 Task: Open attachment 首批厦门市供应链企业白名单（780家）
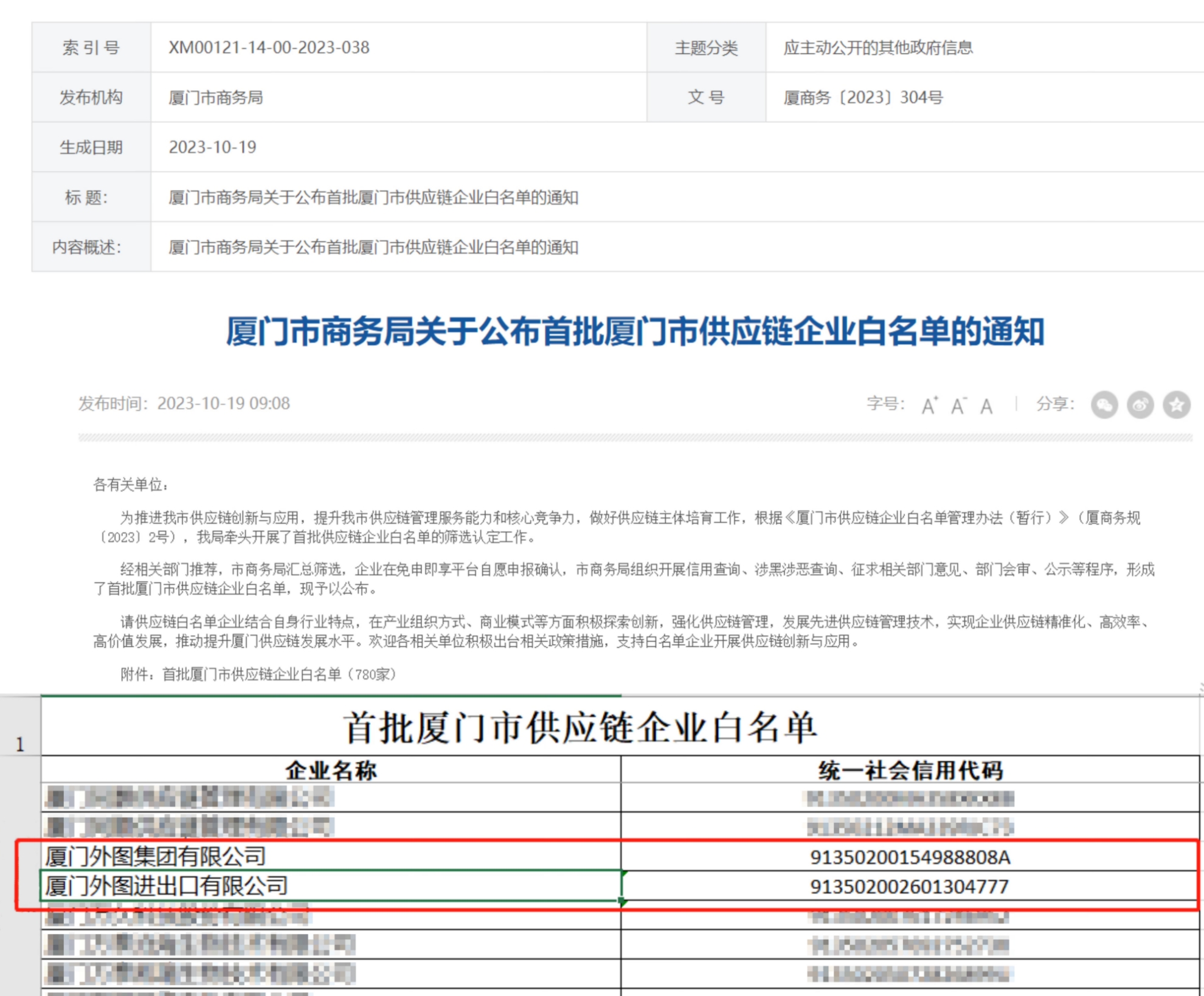click(x=279, y=674)
